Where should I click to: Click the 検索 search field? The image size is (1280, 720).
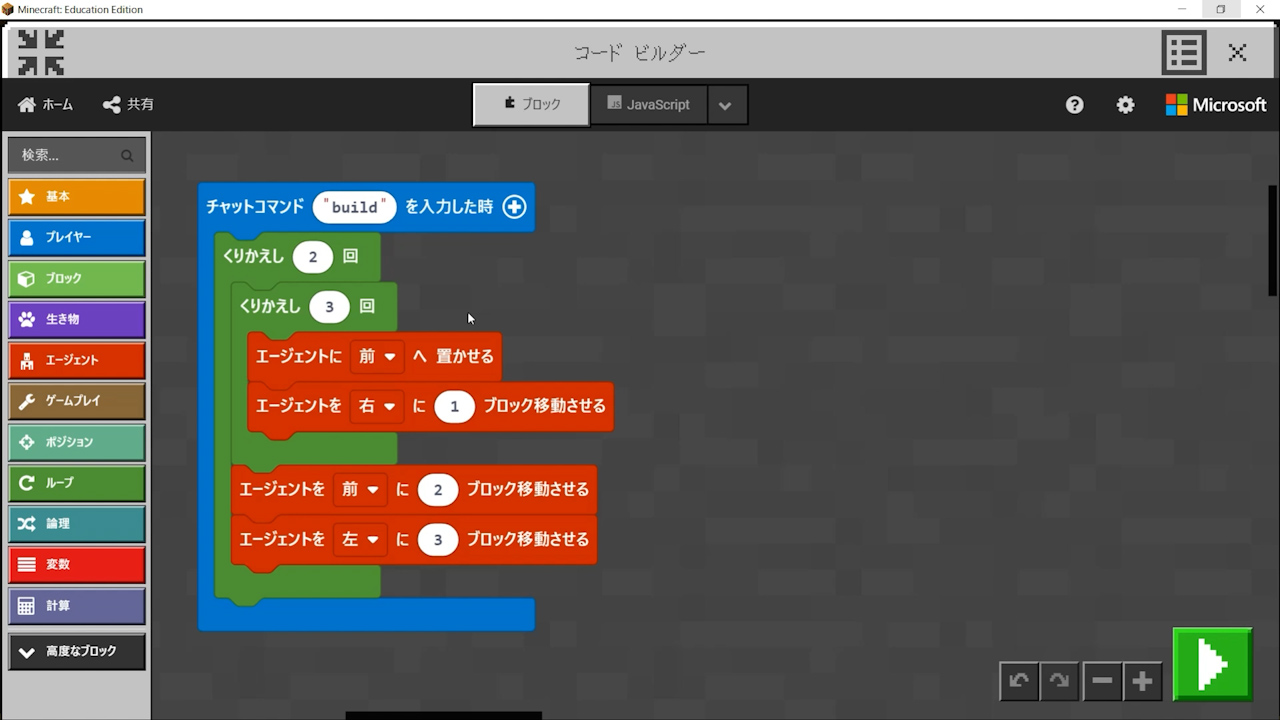[x=68, y=155]
